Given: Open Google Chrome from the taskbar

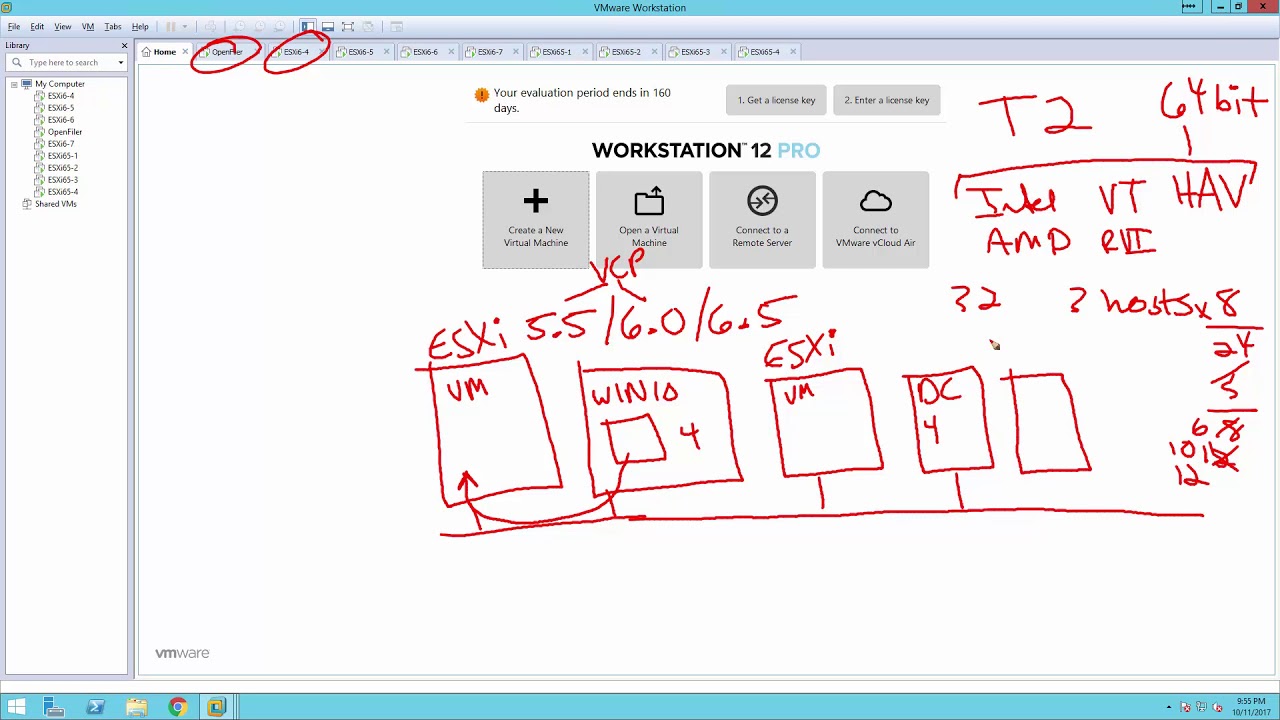Looking at the screenshot, I should click(177, 707).
